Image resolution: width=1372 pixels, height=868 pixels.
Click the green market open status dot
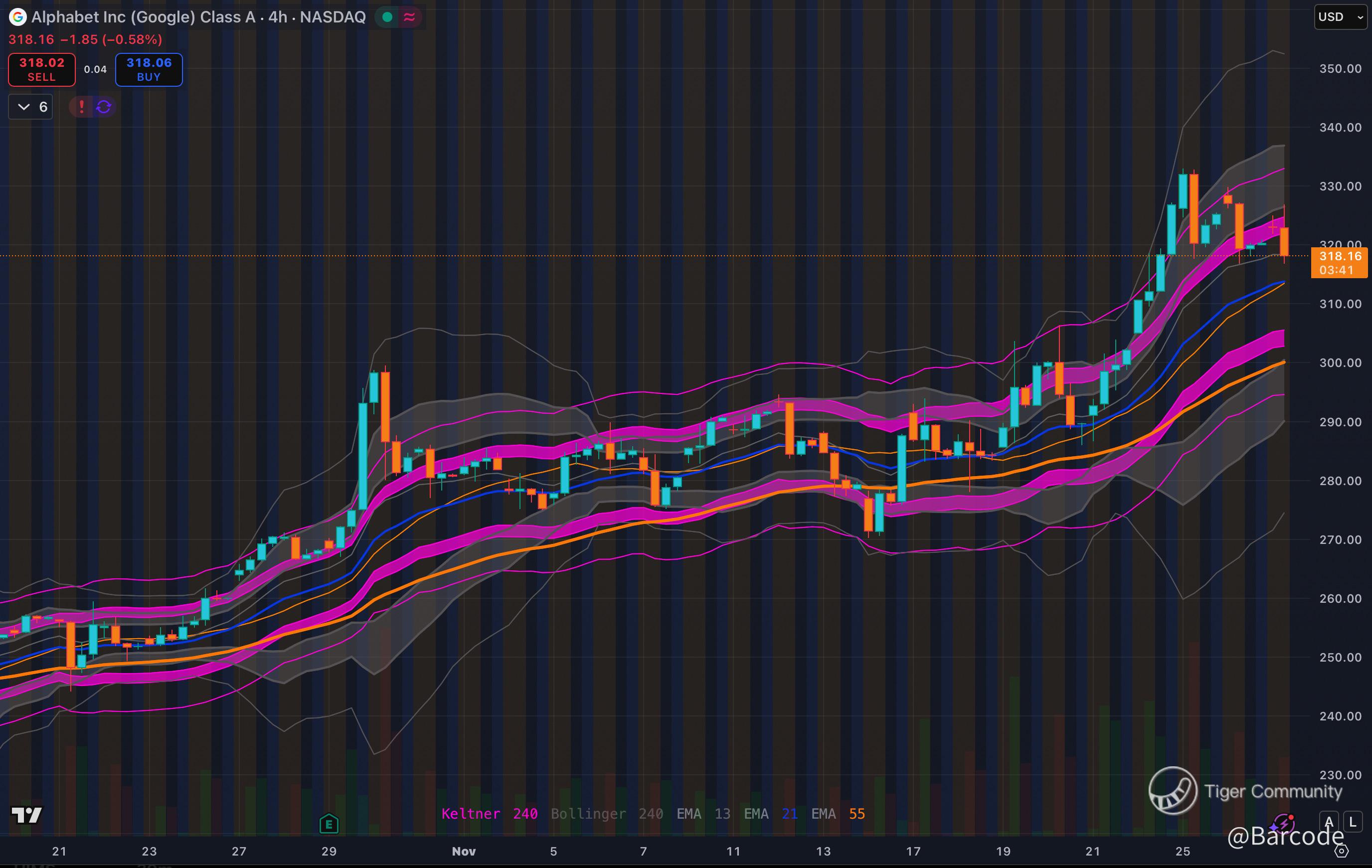click(387, 17)
